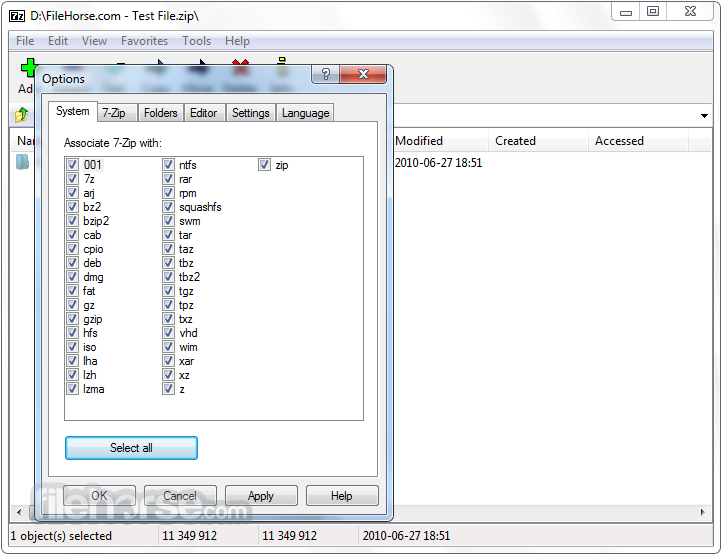Open the File menu
The width and height of the screenshot is (722, 555).
(25, 41)
